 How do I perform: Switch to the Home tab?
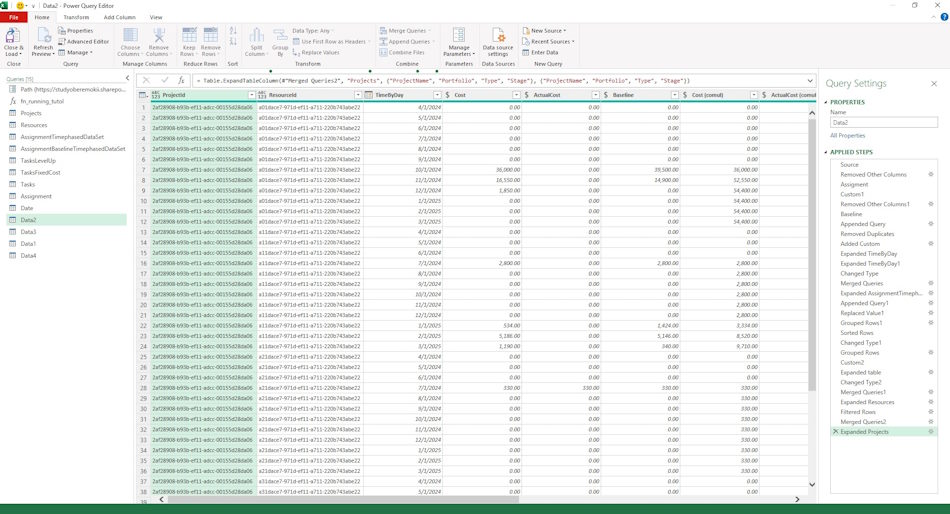click(x=42, y=17)
